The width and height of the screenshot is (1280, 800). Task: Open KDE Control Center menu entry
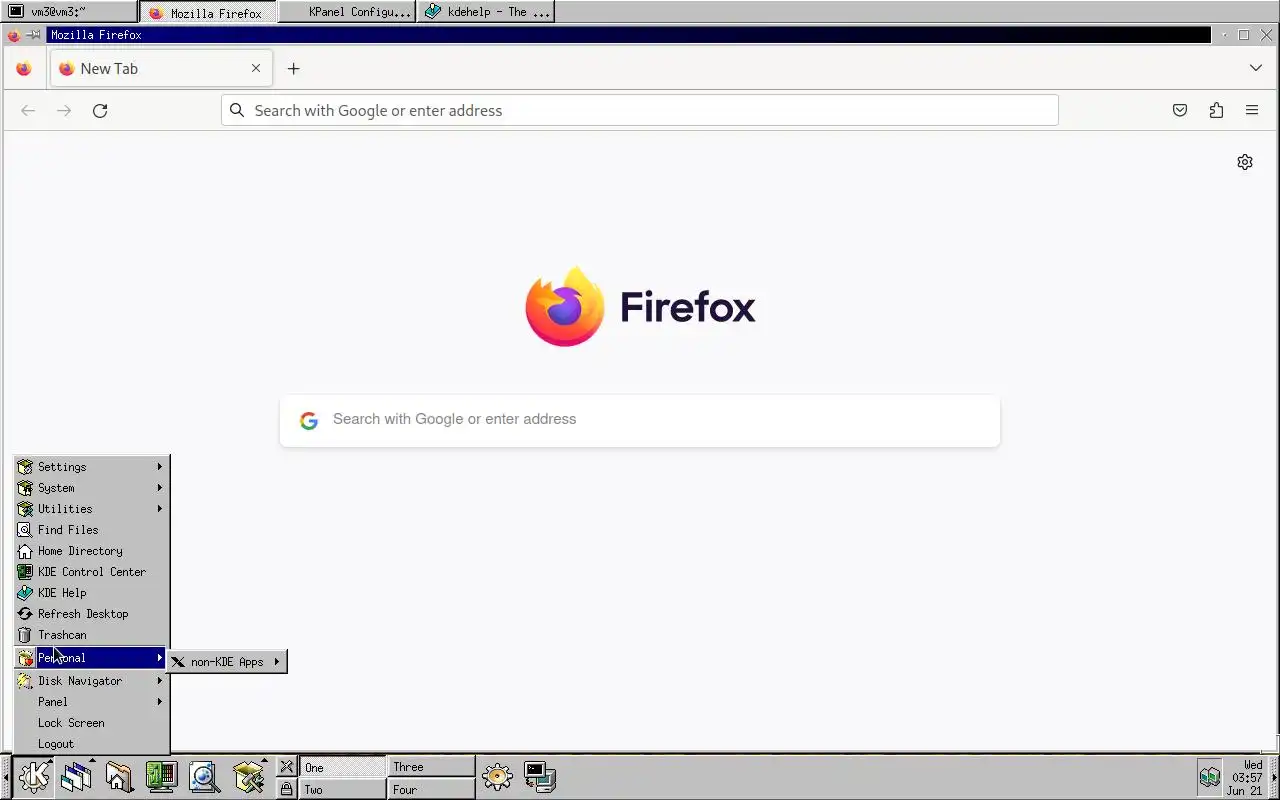tap(92, 572)
